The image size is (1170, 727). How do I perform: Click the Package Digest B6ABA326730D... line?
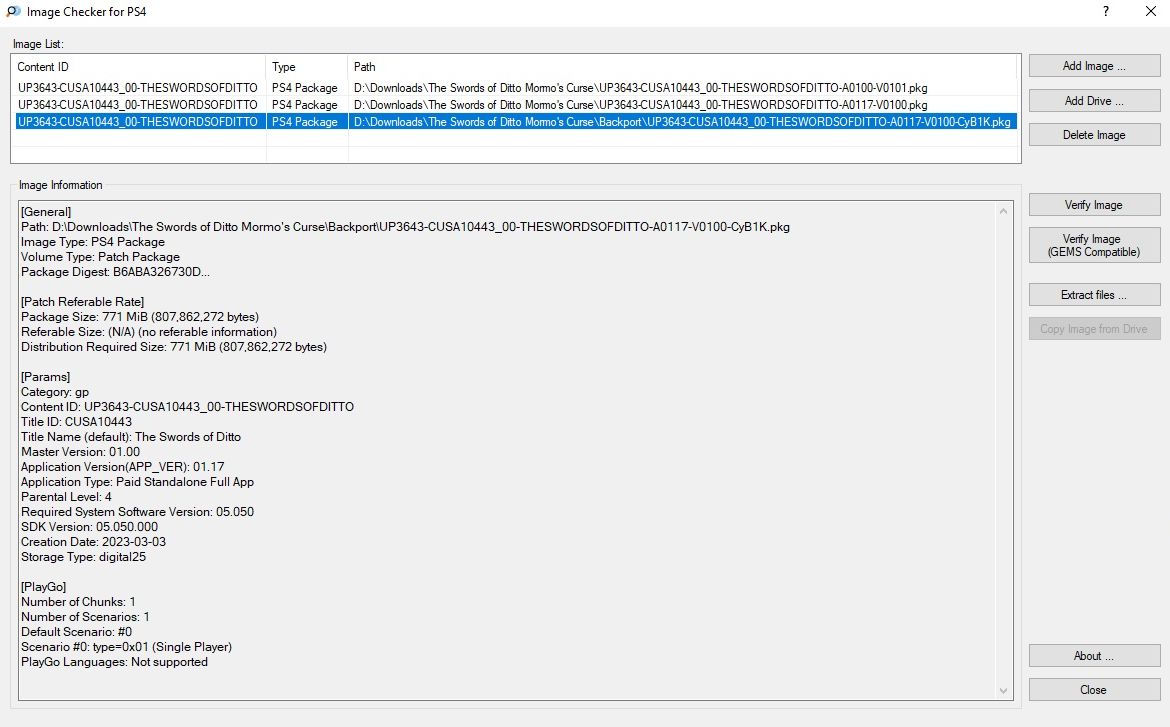115,272
